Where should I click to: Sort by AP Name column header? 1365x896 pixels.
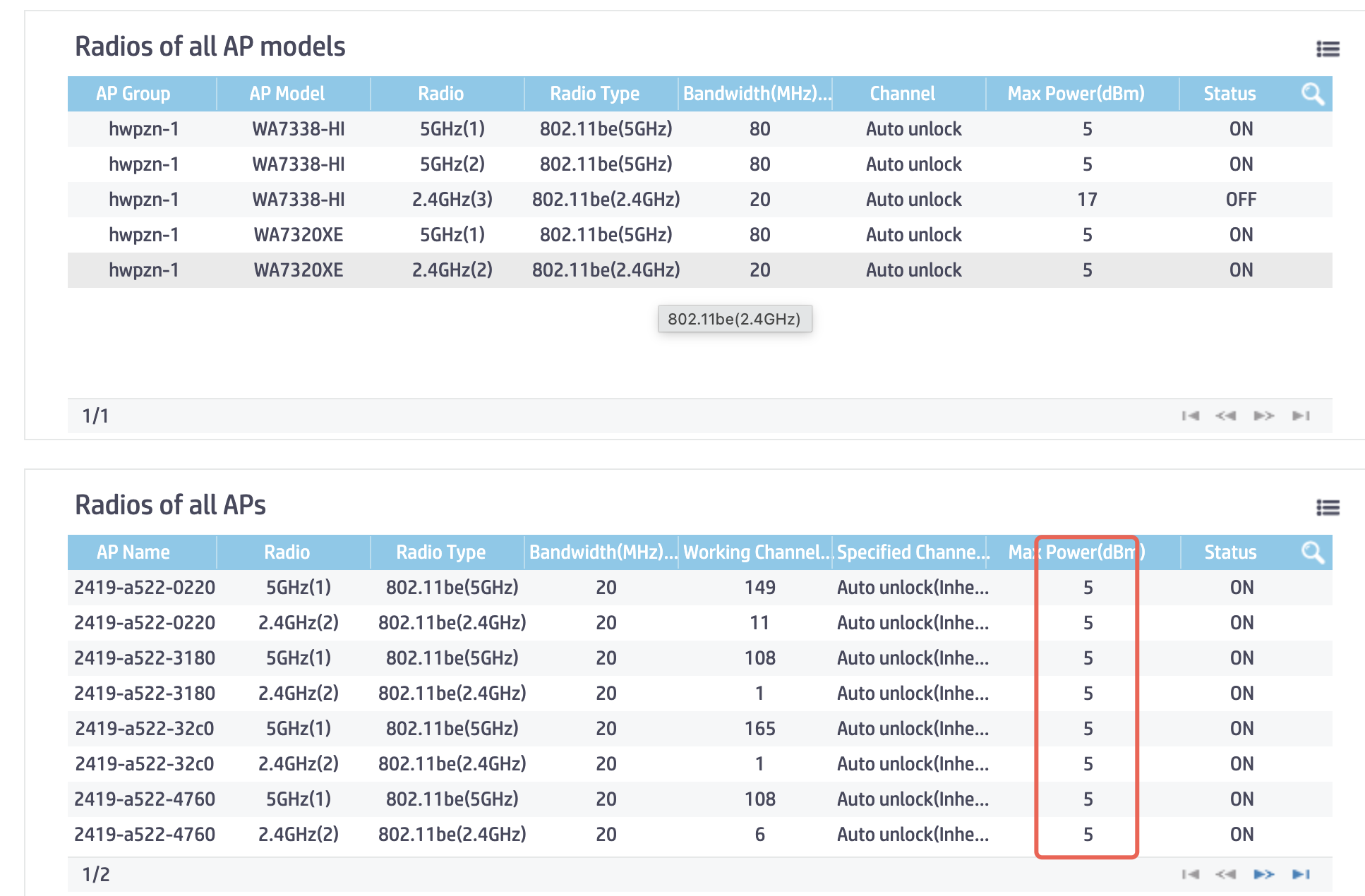(x=133, y=552)
